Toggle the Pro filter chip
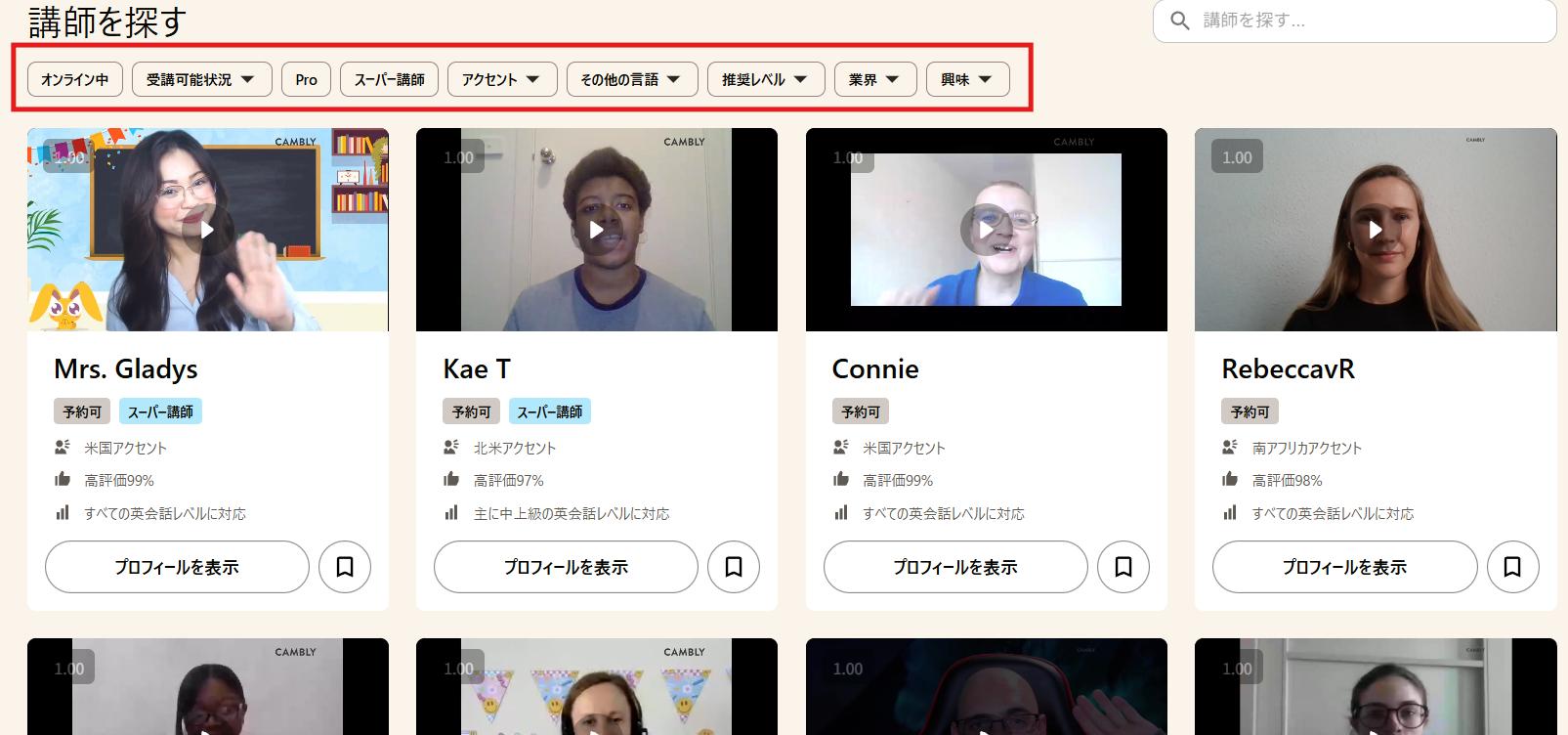The width and height of the screenshot is (1568, 735). point(306,79)
